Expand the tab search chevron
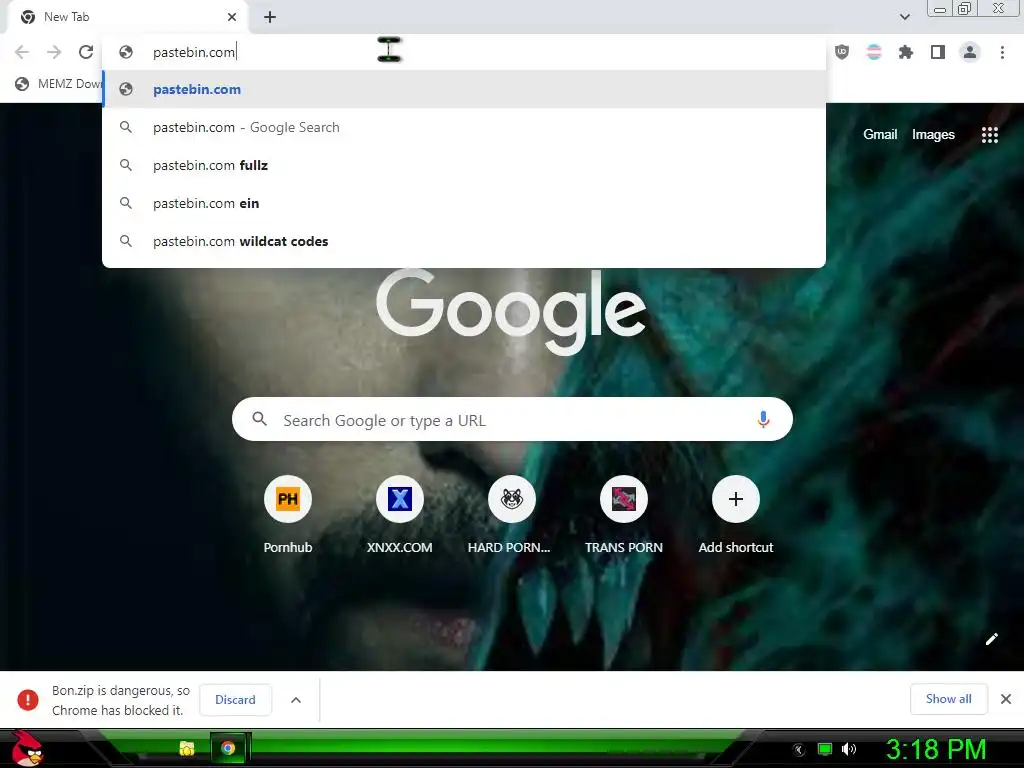Image resolution: width=1024 pixels, height=768 pixels. pos(904,17)
